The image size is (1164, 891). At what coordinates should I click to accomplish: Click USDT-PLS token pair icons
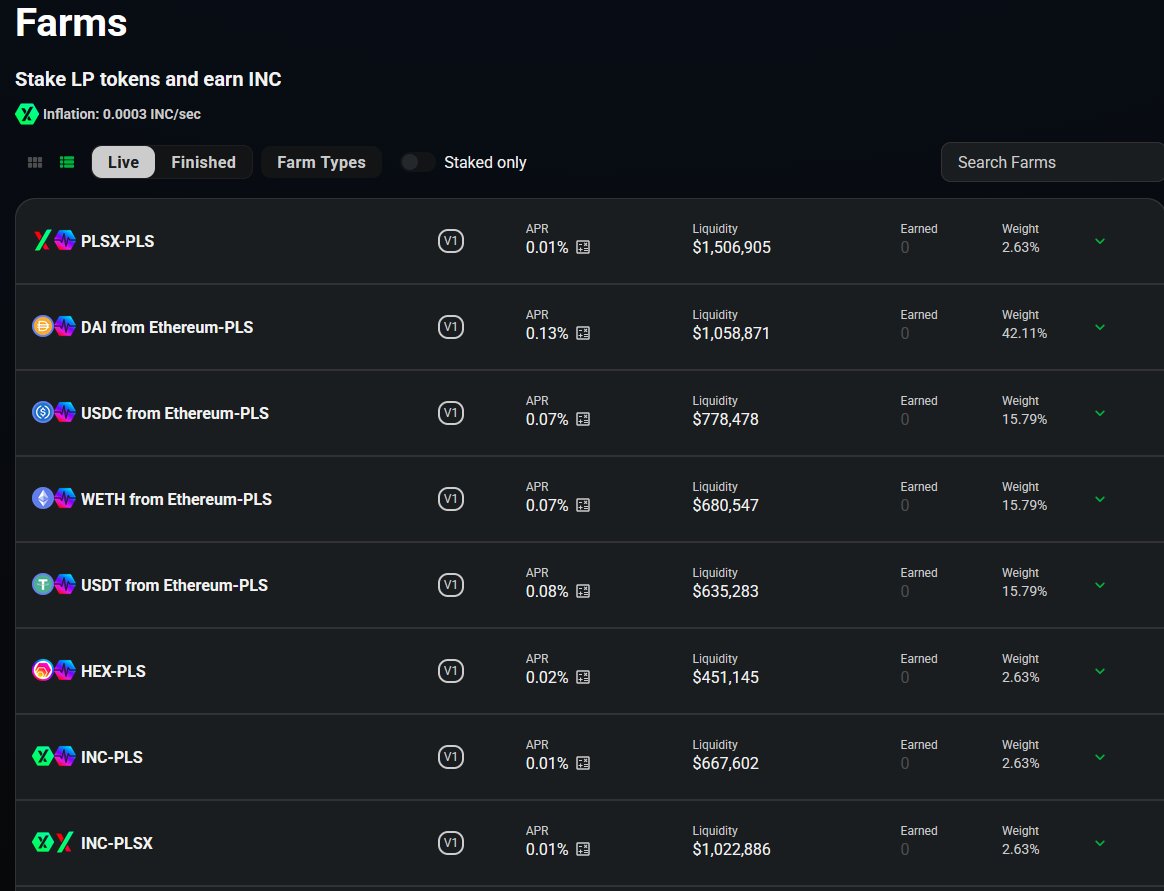point(54,585)
